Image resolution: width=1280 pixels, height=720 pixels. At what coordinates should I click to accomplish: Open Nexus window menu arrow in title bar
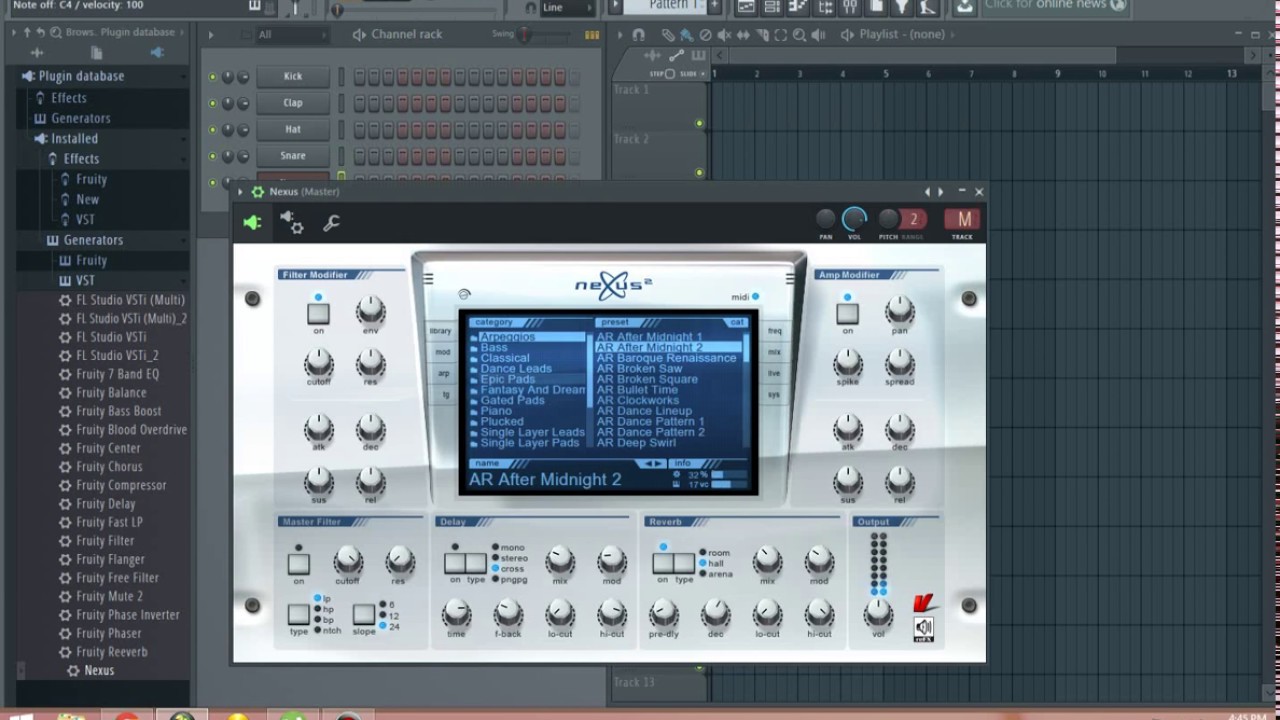pos(240,191)
